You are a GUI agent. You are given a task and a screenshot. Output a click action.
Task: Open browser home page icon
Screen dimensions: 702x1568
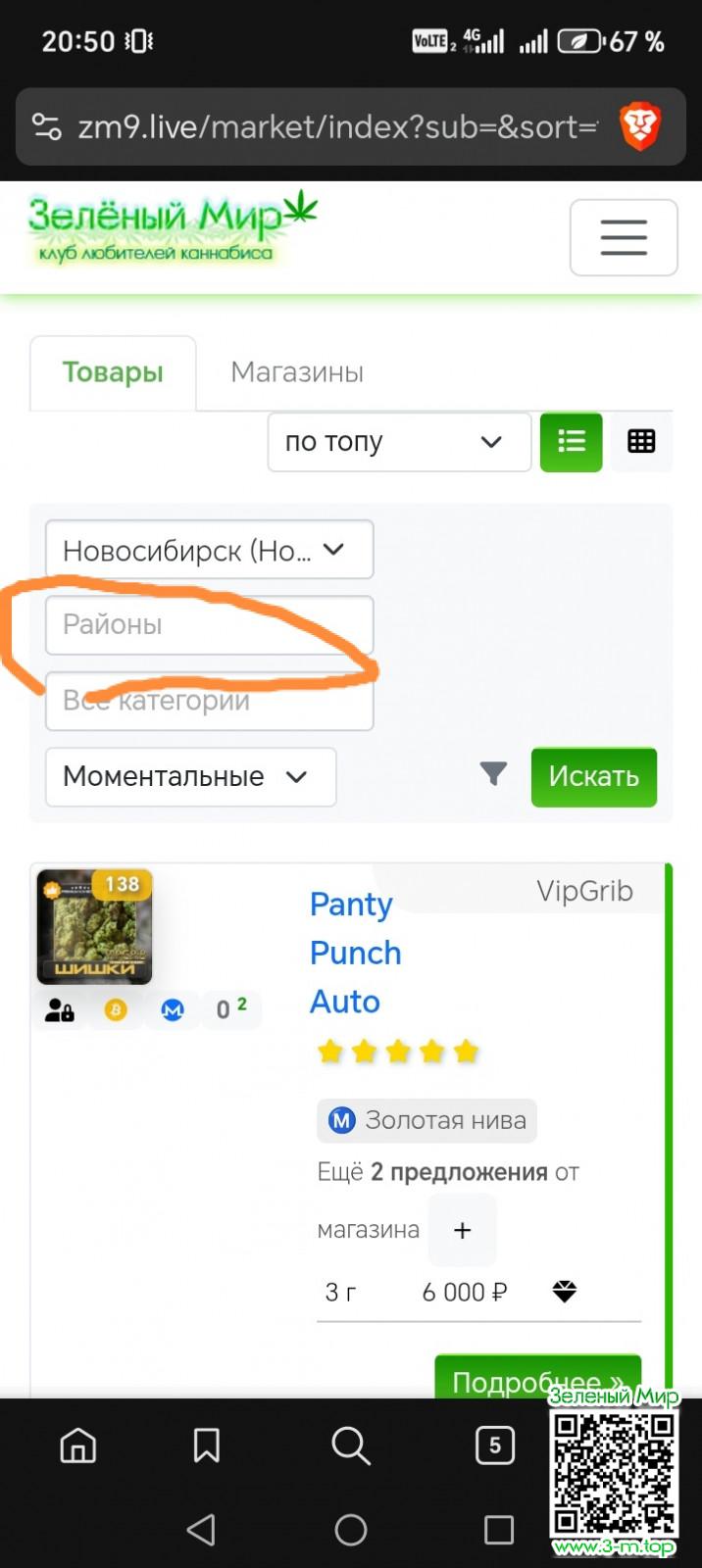78,1445
